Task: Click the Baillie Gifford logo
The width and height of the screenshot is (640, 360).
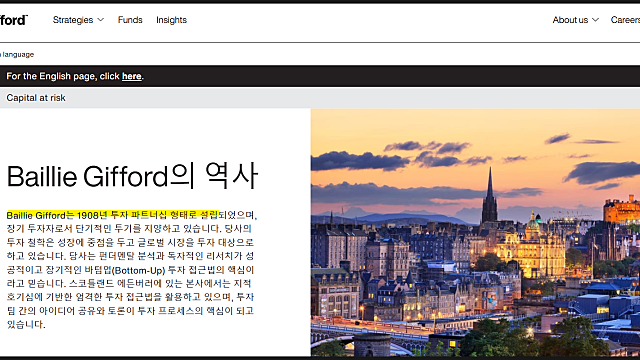Action: [13, 20]
